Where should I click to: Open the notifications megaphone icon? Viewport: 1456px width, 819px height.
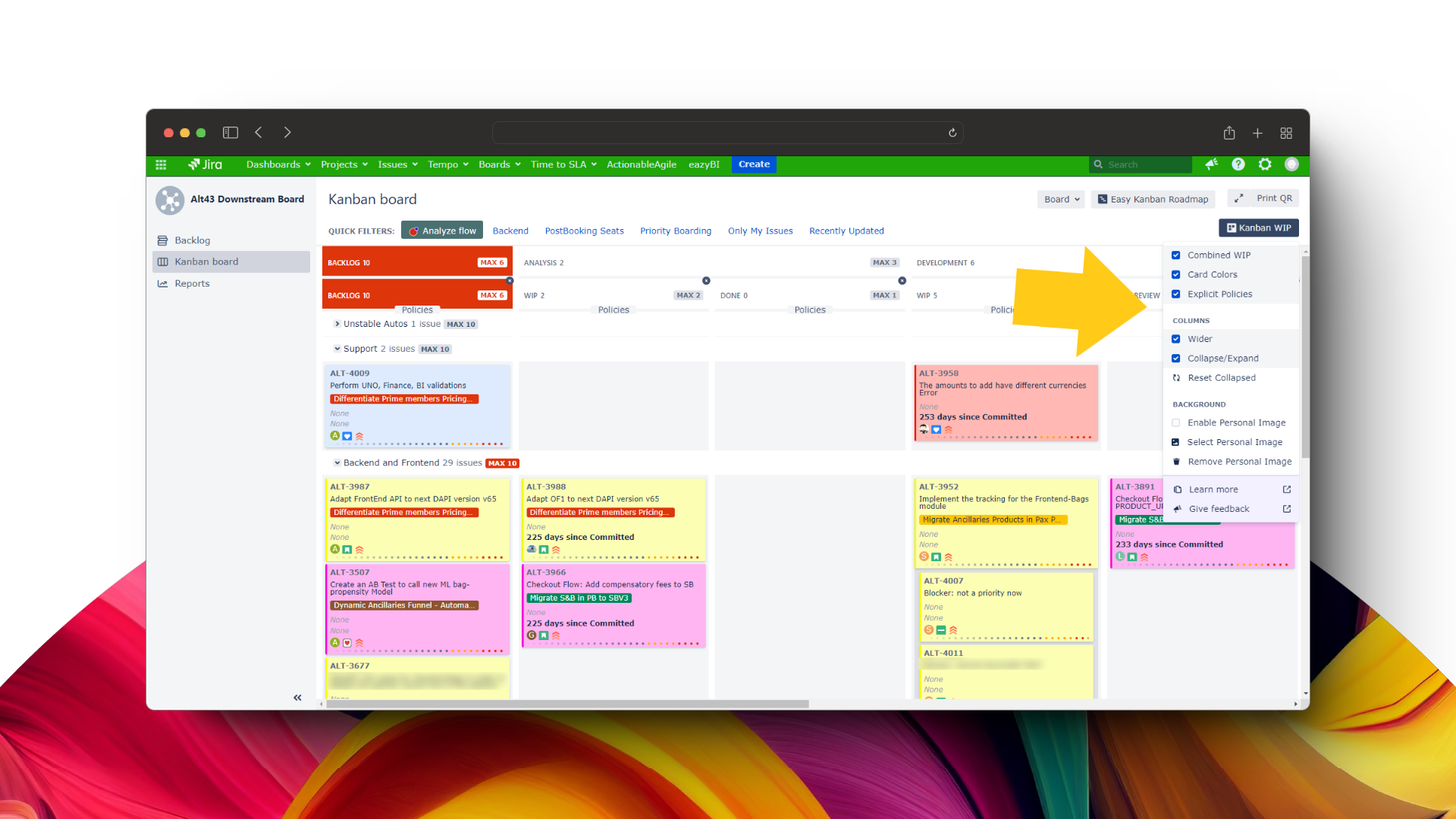coord(1212,165)
